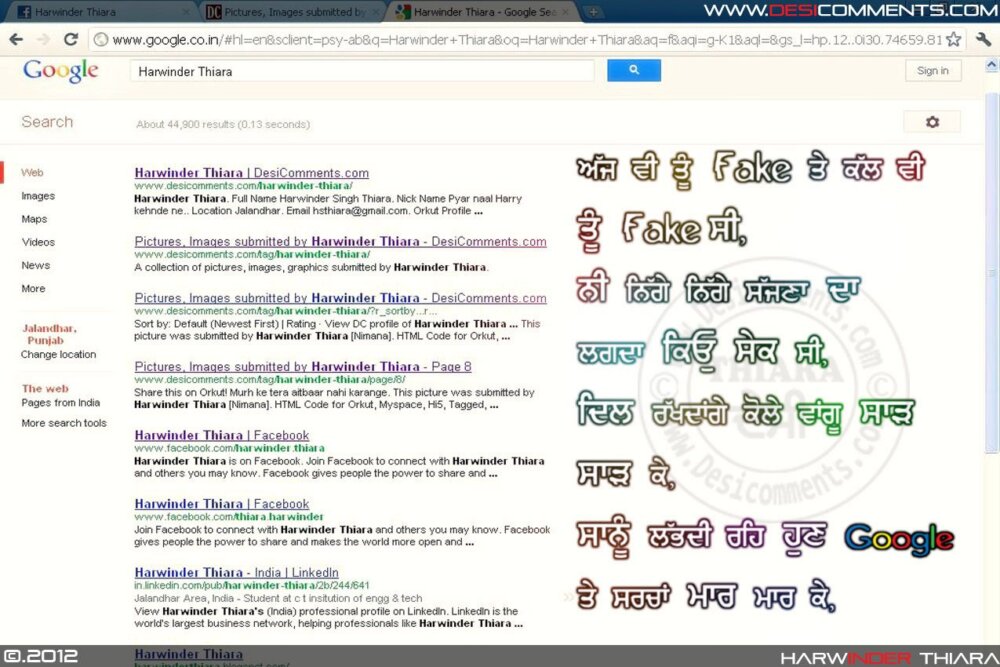This screenshot has width=1000, height=667.
Task: Click the scrollbar up arrow
Action: (x=992, y=64)
